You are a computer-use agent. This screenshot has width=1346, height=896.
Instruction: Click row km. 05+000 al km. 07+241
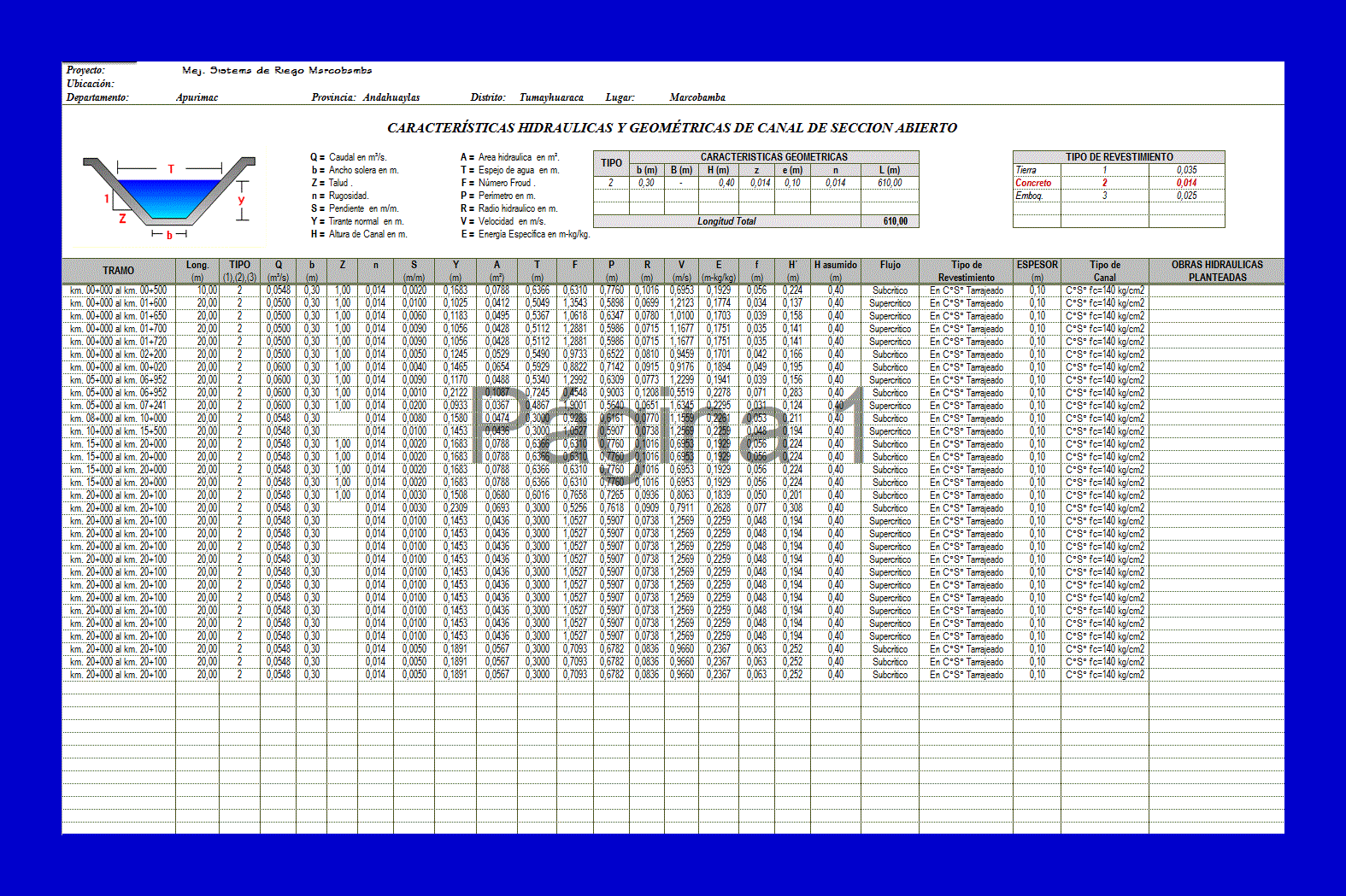673,406
